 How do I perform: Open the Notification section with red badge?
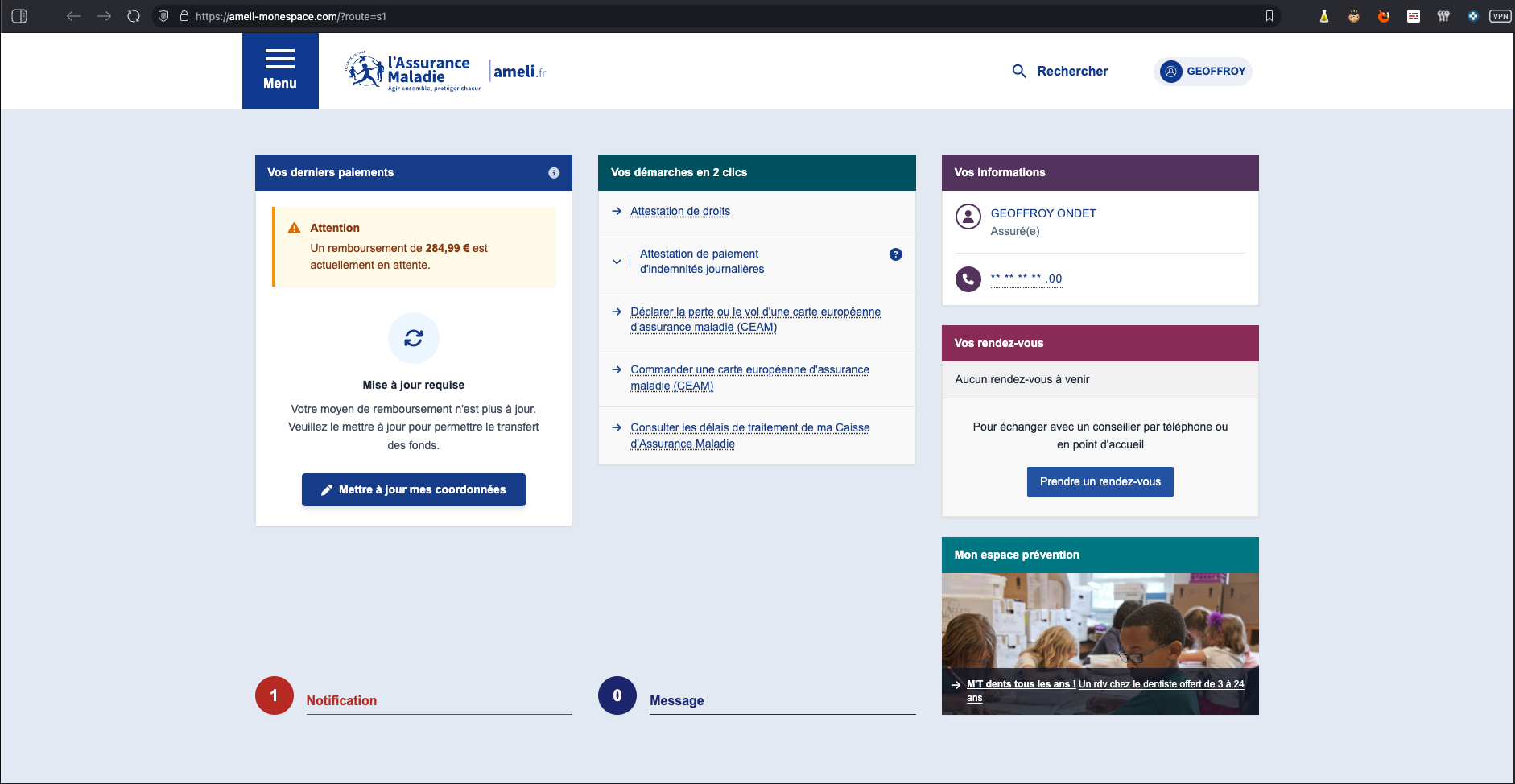[x=341, y=700]
